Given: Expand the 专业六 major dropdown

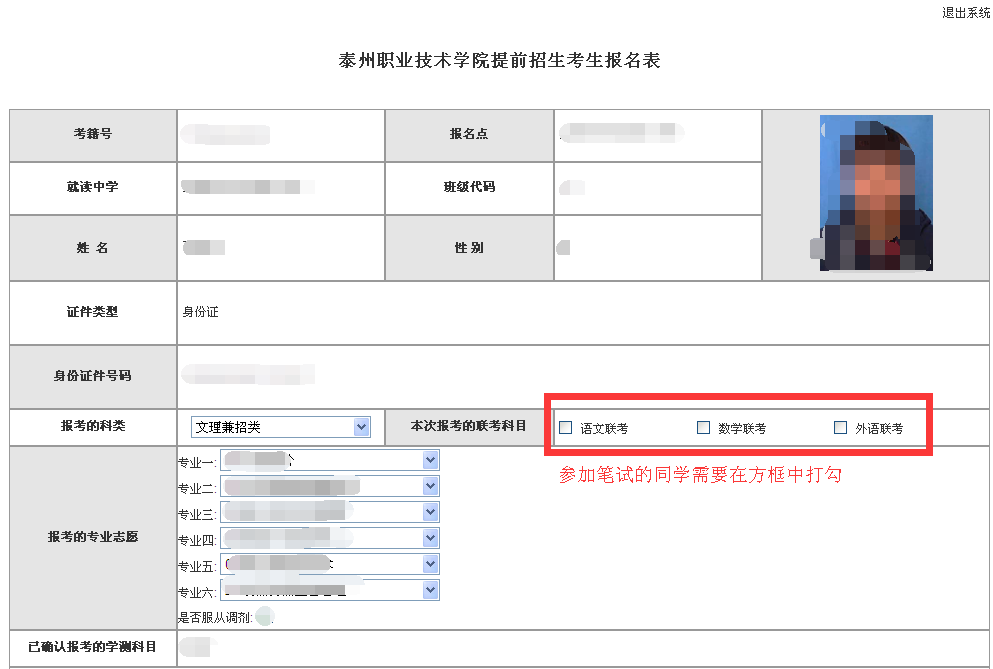Looking at the screenshot, I should 329,590.
